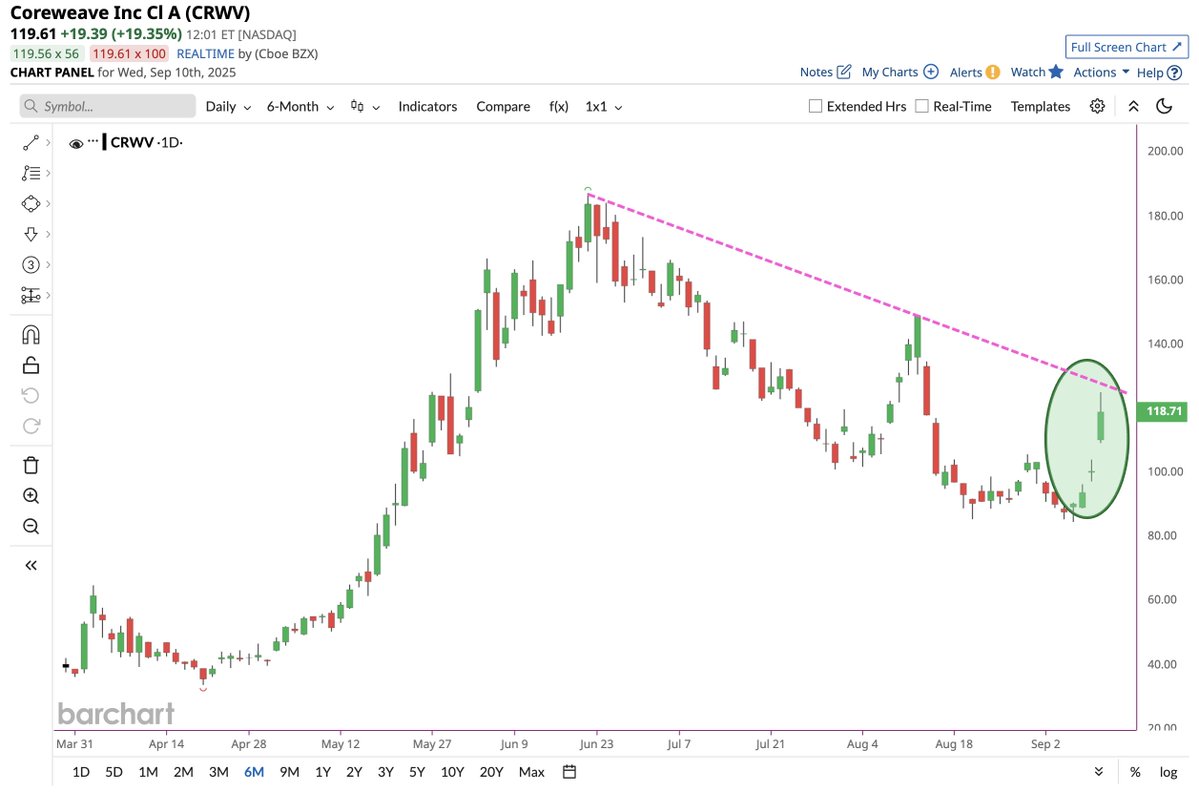Zoom out with the magnifier minus icon
Image resolution: width=1199 pixels, height=792 pixels.
(x=31, y=526)
